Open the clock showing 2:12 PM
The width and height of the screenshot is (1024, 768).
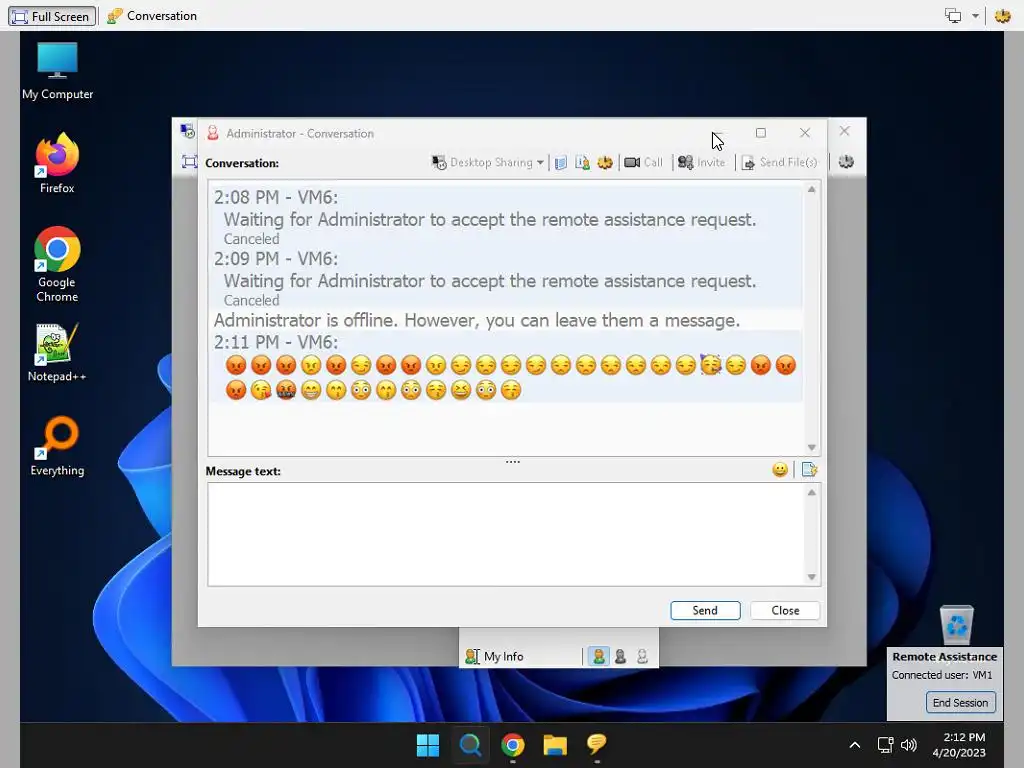[x=959, y=744]
